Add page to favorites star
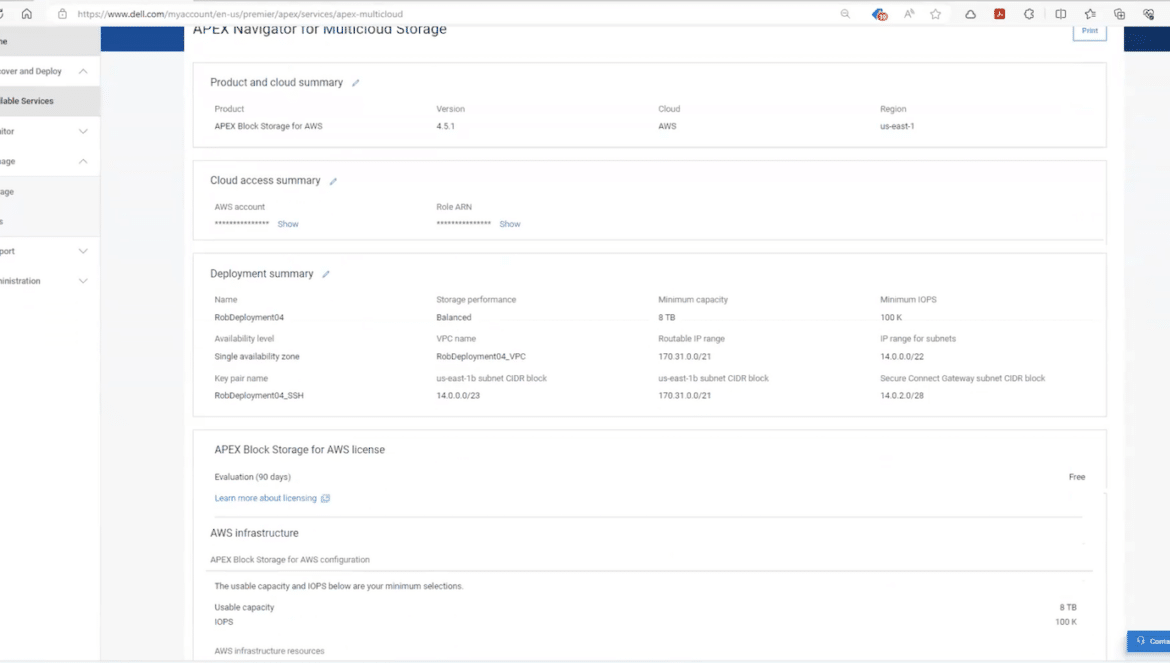Image resolution: width=1170 pixels, height=663 pixels. click(x=936, y=13)
